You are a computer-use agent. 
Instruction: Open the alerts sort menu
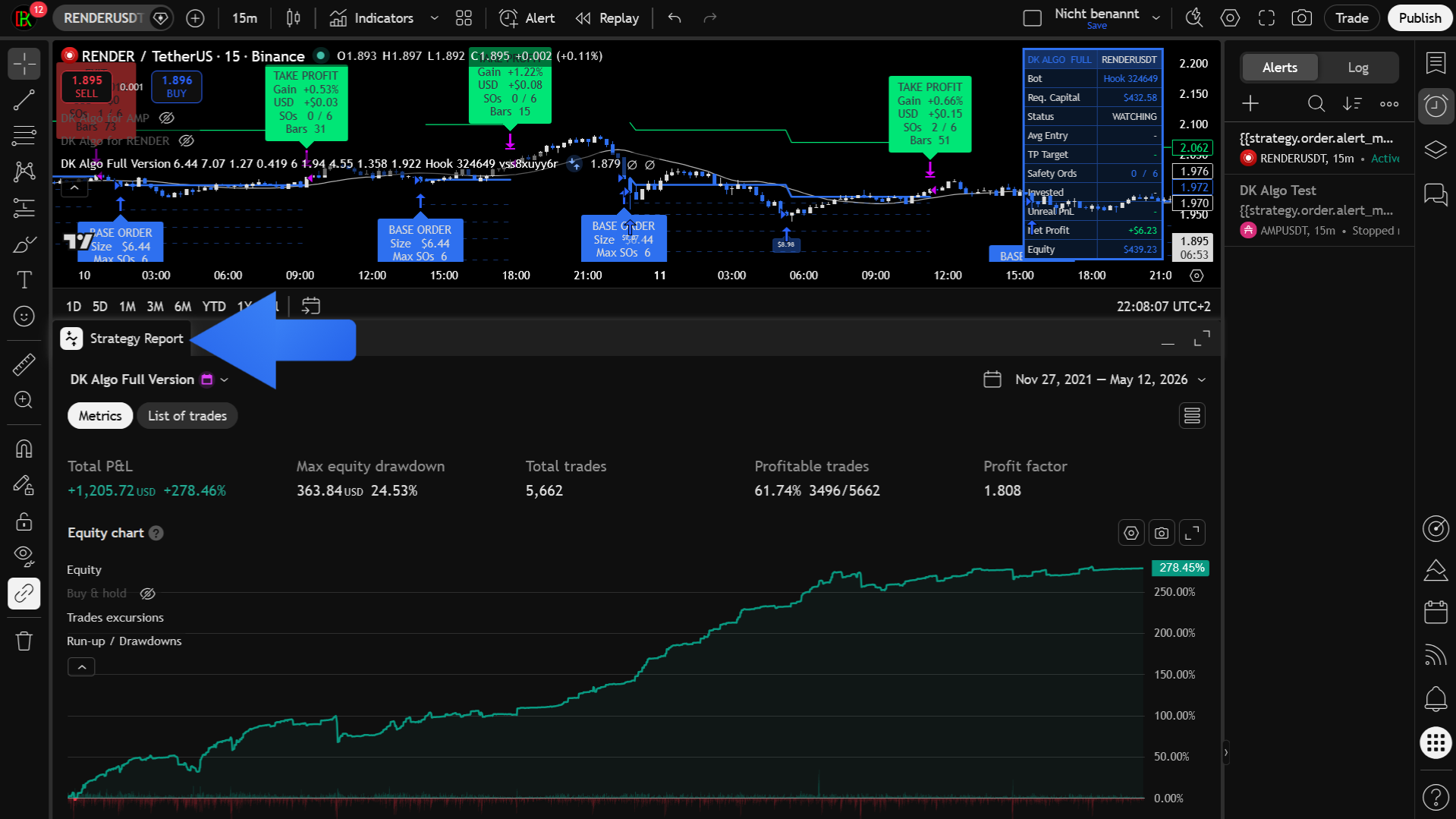pos(1352,104)
